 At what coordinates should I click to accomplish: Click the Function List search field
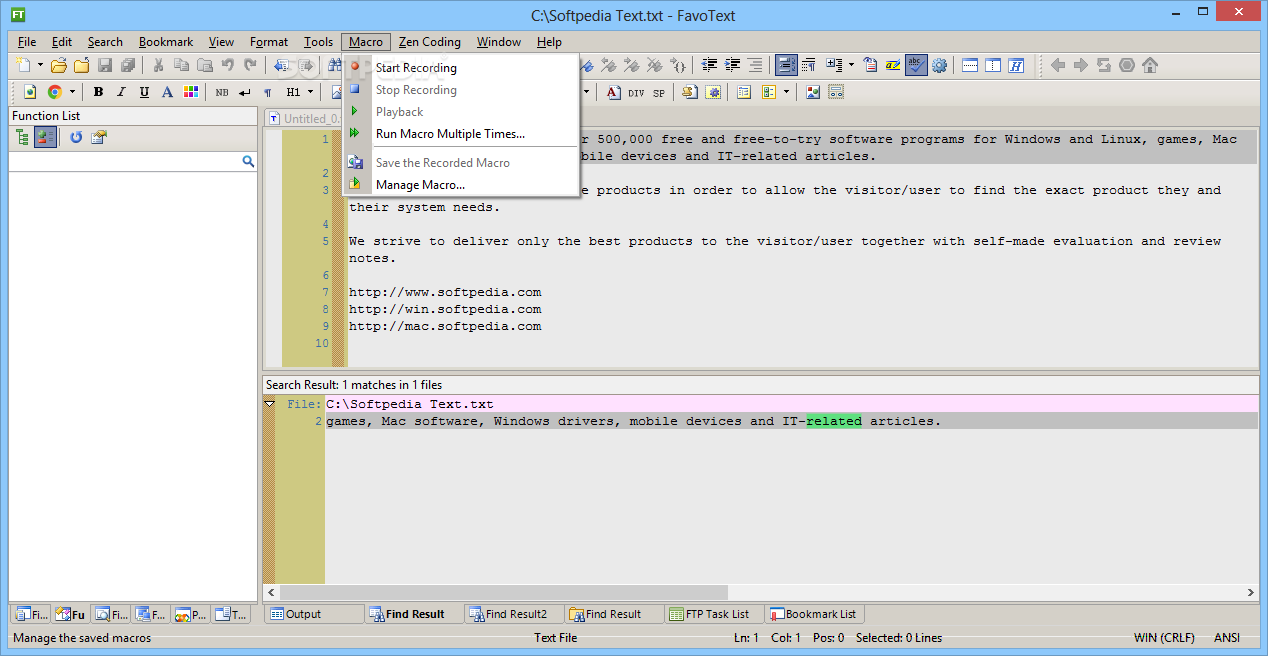coord(125,161)
